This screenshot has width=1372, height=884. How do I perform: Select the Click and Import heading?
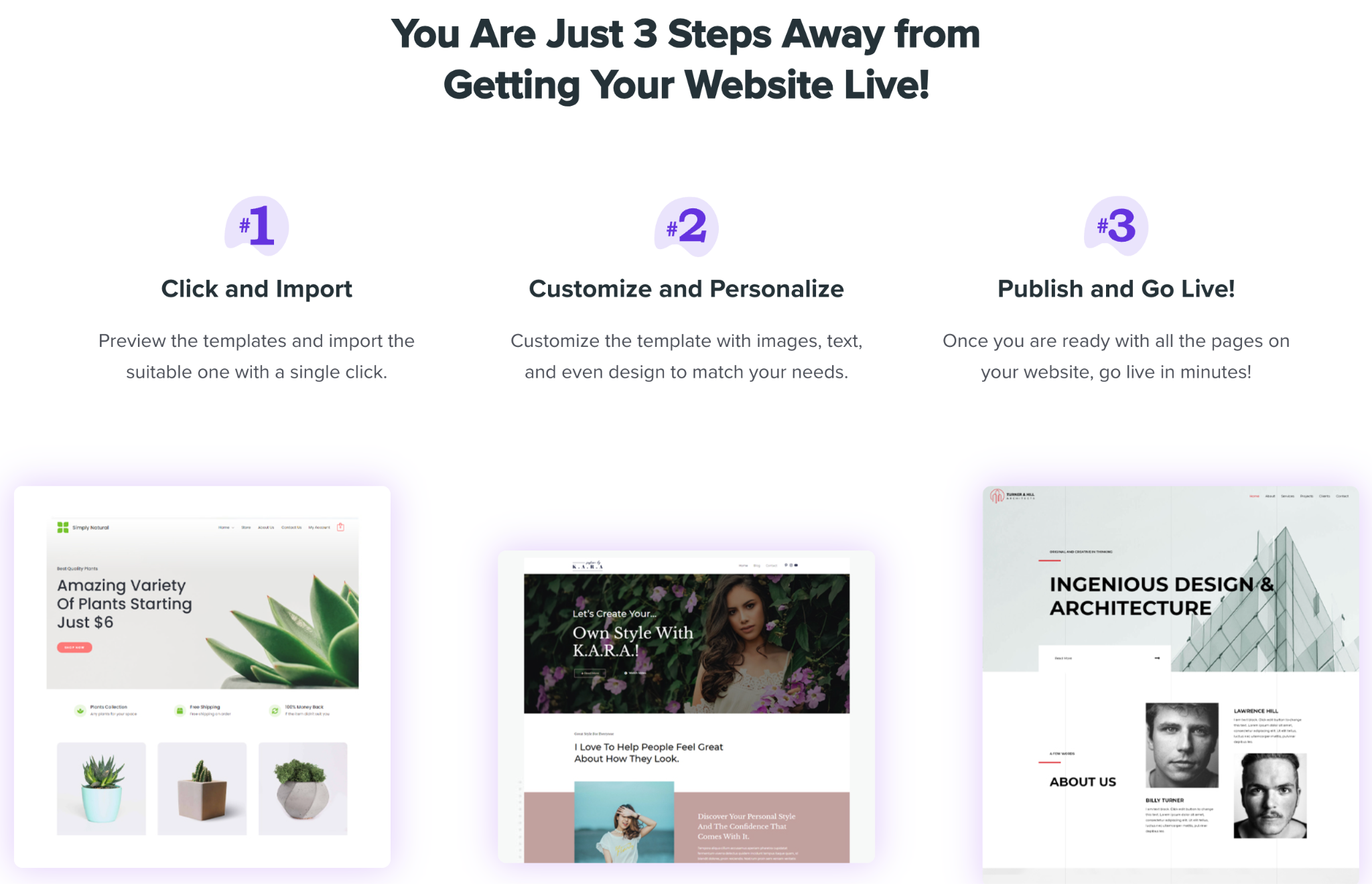pos(257,289)
